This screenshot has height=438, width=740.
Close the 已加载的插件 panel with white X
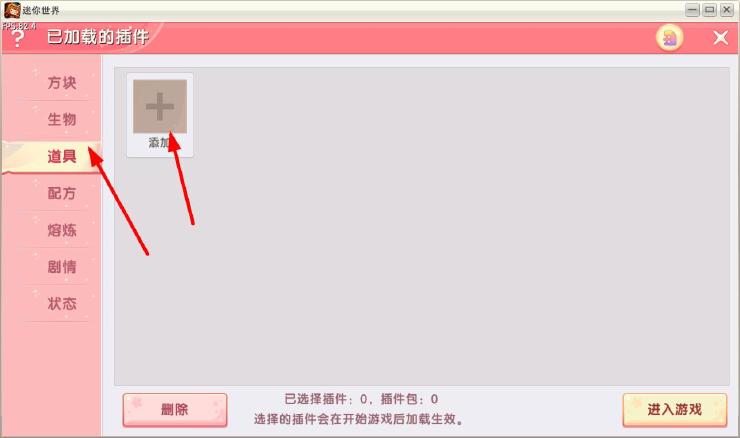click(x=721, y=38)
